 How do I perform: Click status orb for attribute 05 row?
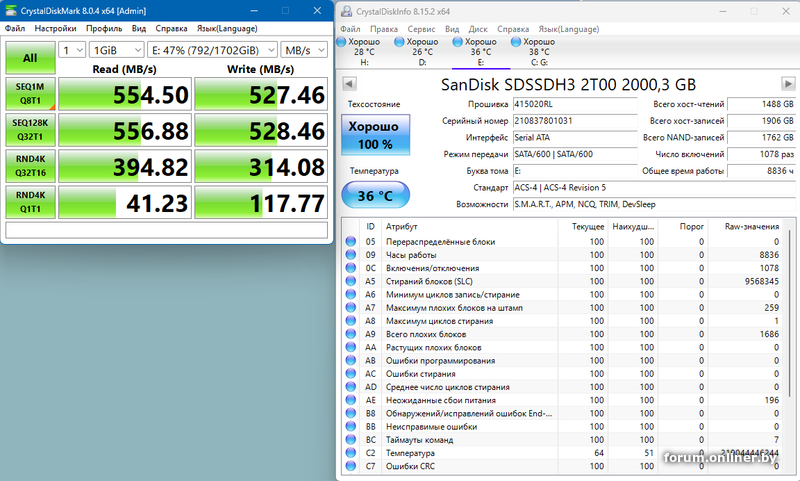click(x=350, y=242)
